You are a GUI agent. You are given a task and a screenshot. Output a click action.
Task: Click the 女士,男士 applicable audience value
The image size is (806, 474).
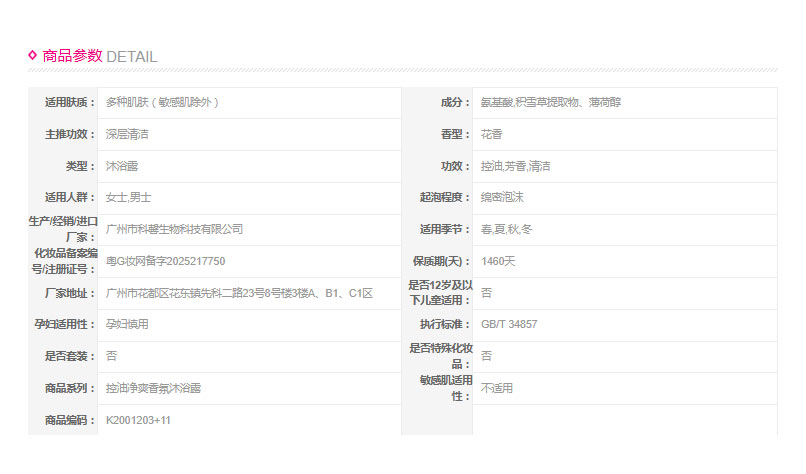click(x=128, y=198)
